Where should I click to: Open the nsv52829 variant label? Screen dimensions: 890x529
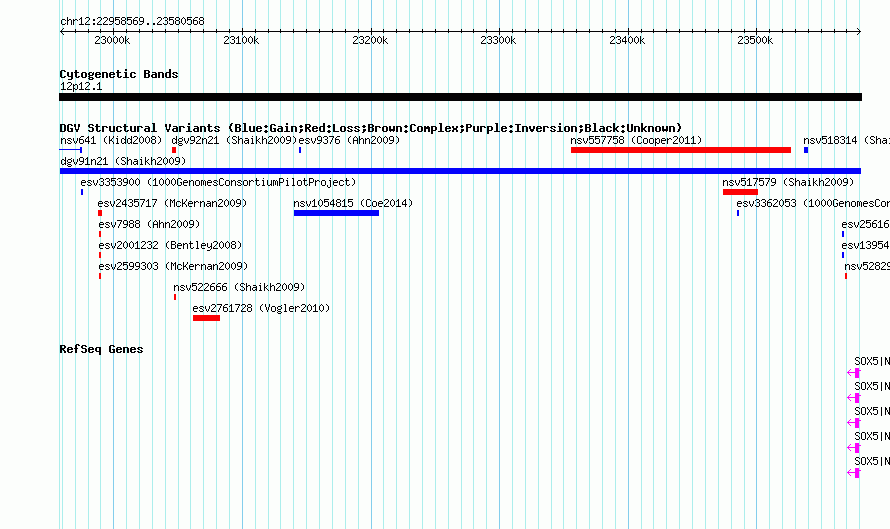867,266
